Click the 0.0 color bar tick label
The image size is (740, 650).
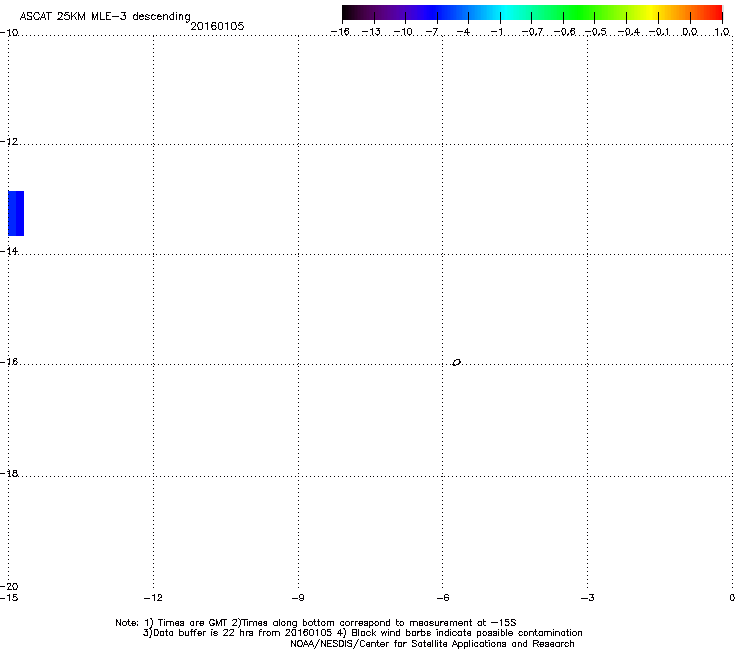coord(690,32)
